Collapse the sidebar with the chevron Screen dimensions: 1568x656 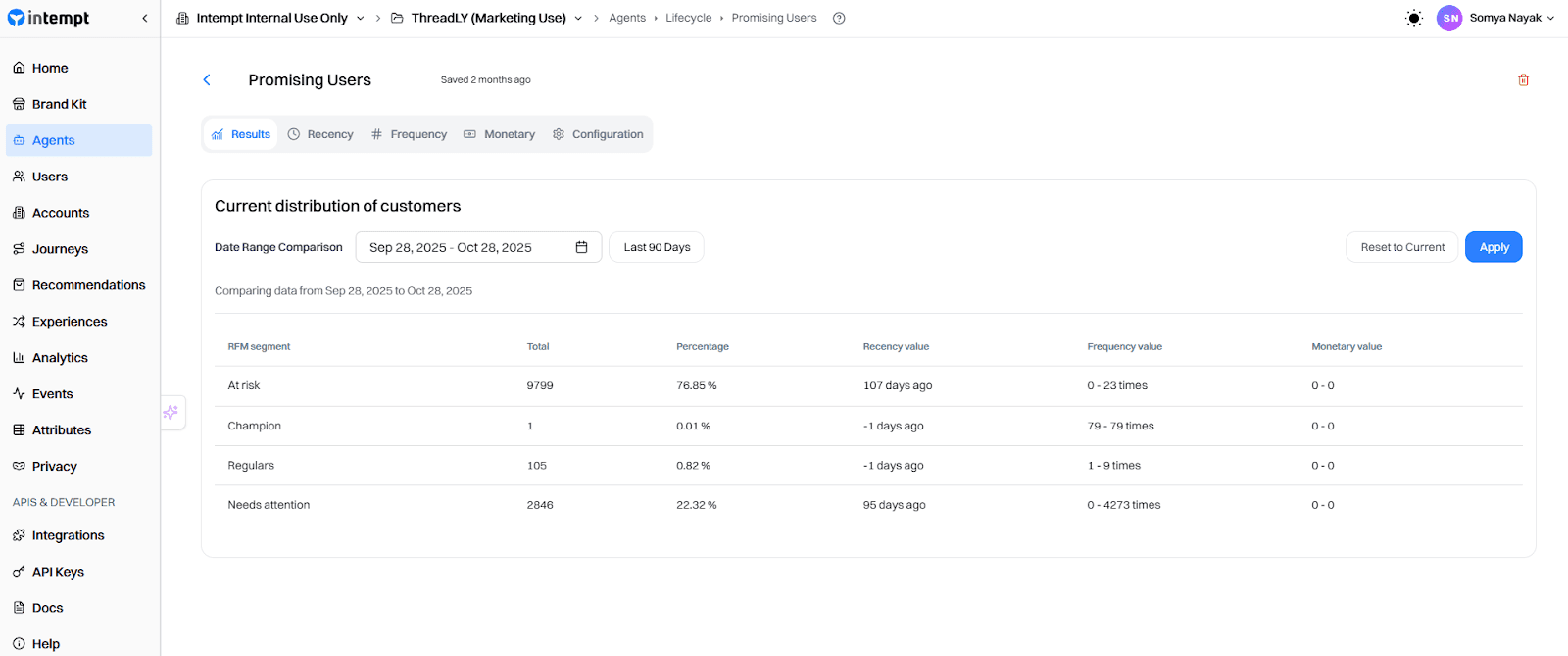145,18
